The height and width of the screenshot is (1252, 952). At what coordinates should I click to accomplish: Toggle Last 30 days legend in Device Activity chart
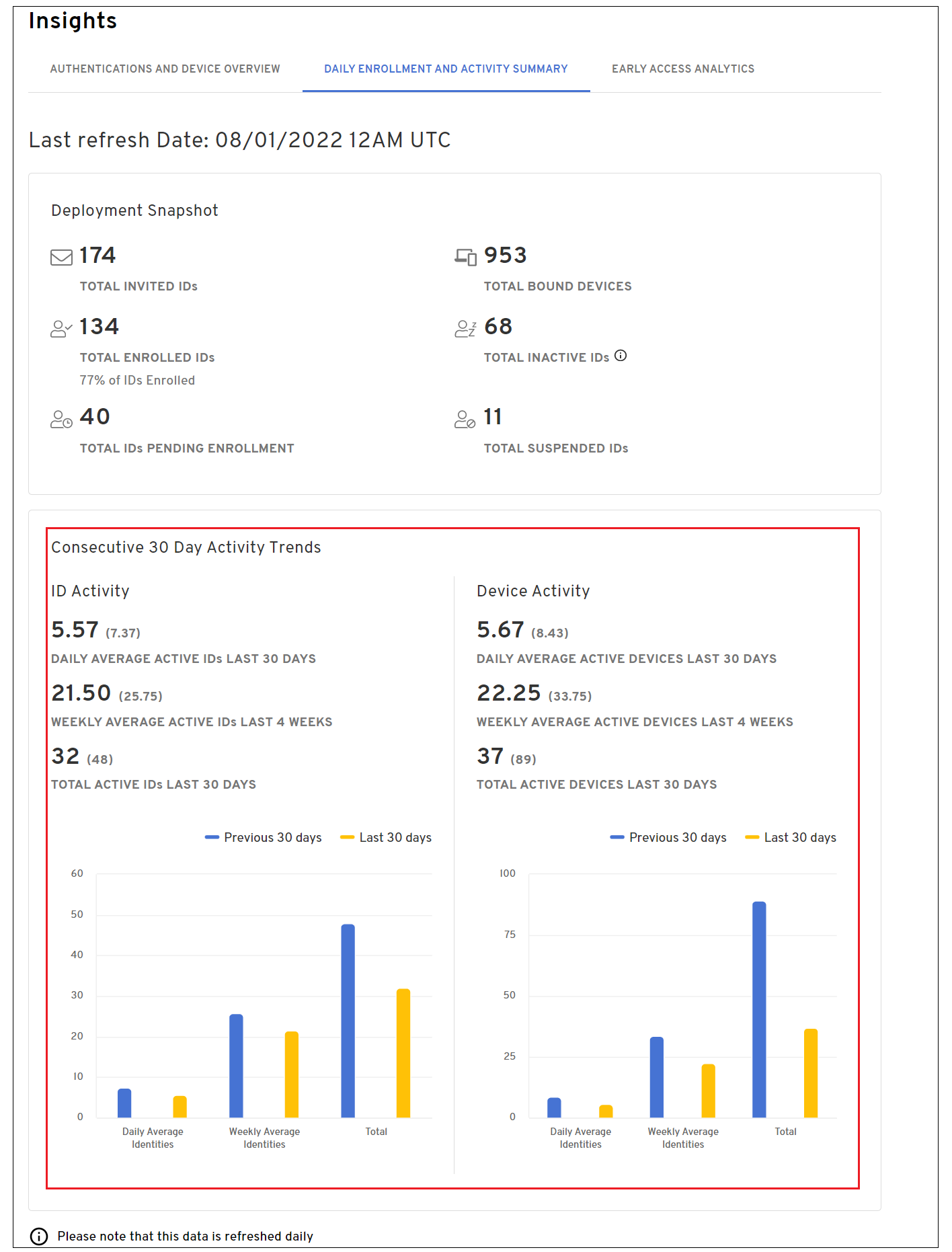791,838
